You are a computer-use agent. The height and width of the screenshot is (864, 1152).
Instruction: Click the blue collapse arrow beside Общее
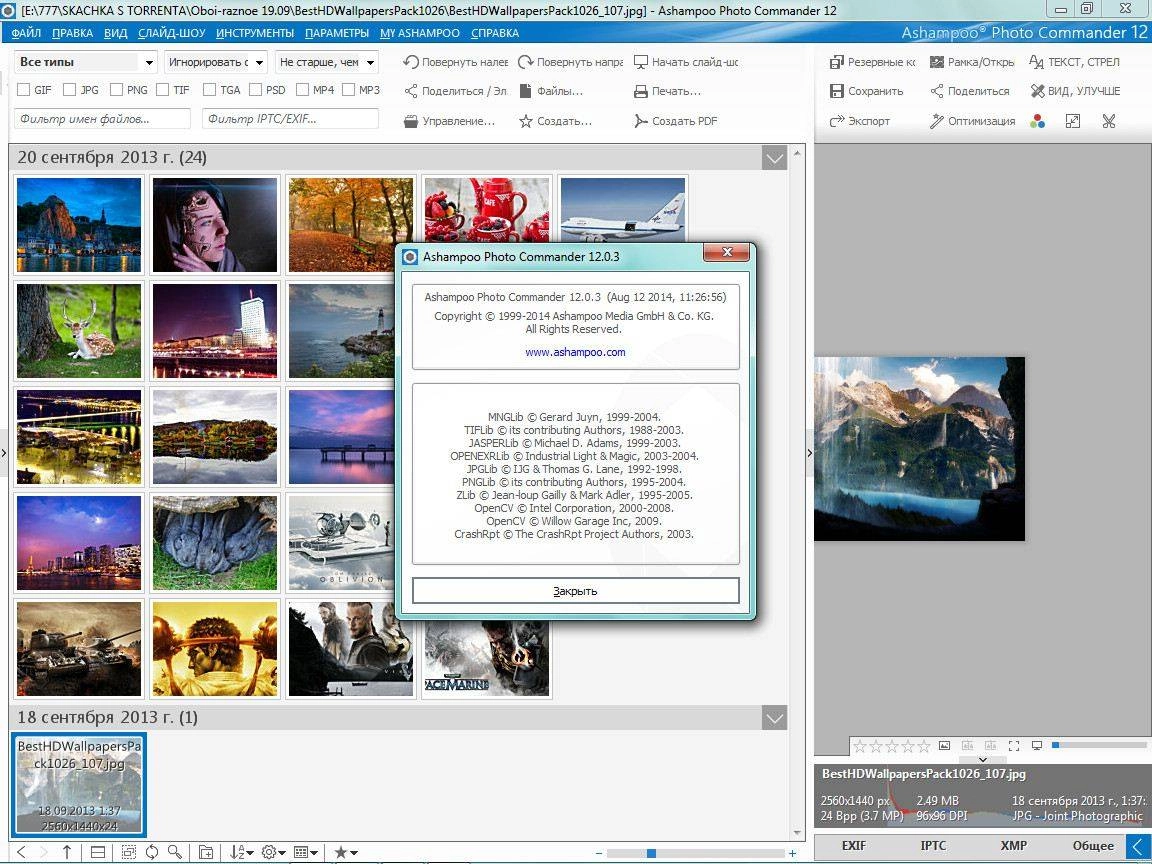point(1138,846)
